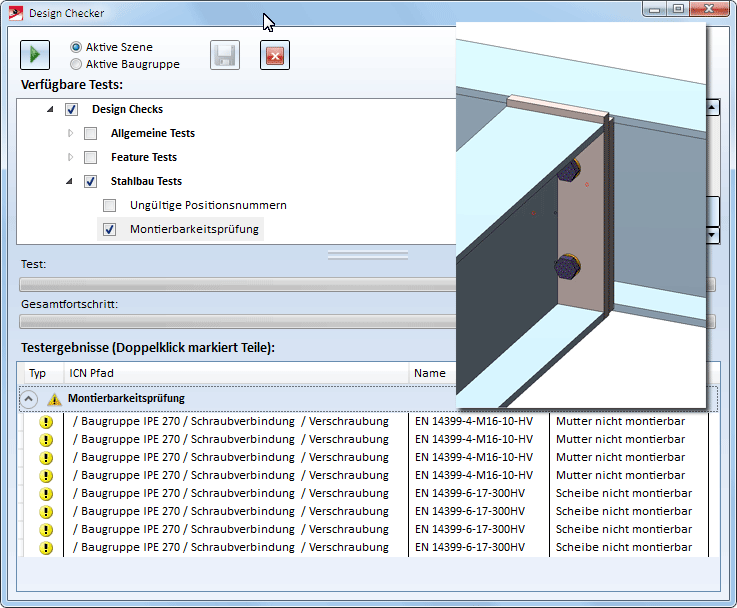Image resolution: width=737 pixels, height=608 pixels.
Task: Click the 3D preview image of bolted connection
Action: pos(580,215)
